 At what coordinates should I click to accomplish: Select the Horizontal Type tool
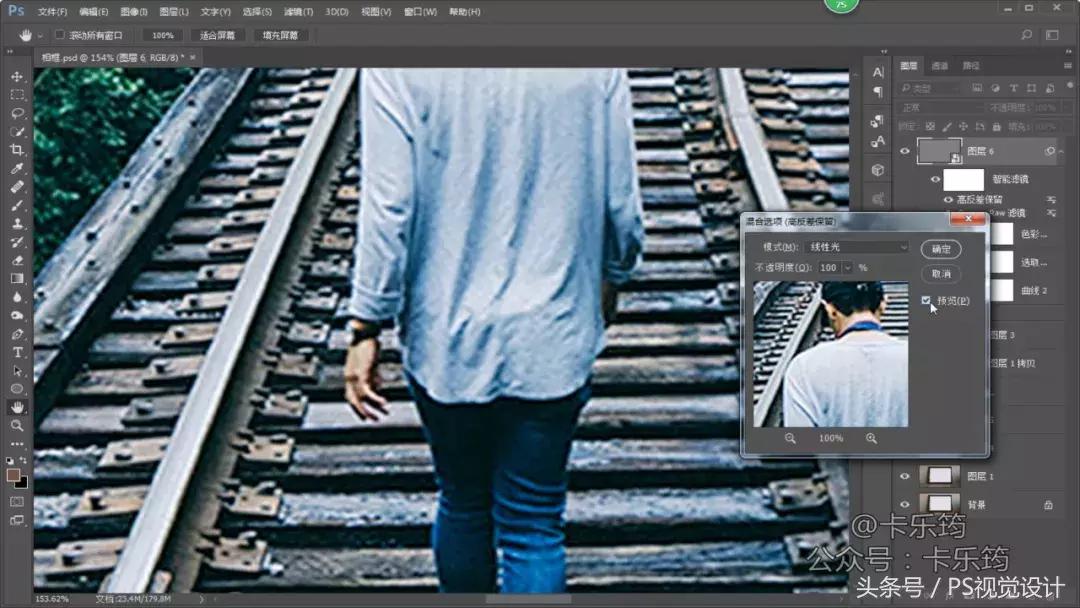(x=17, y=352)
